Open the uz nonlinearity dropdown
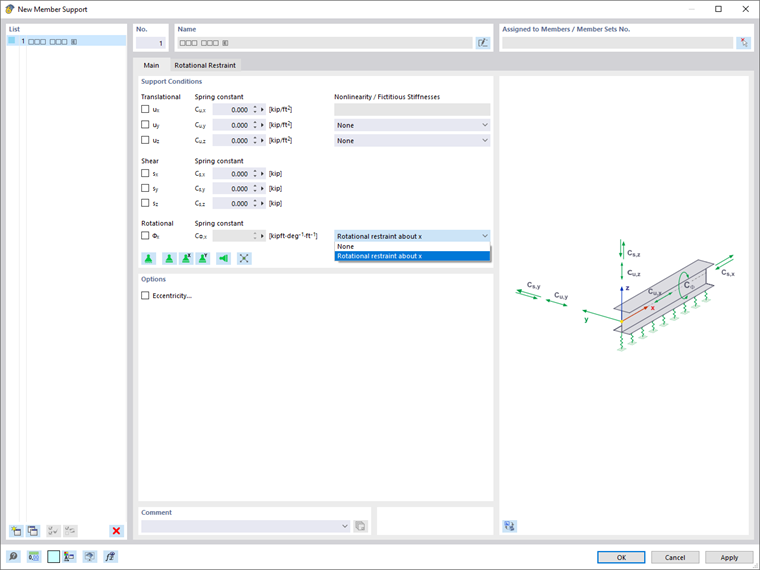The width and height of the screenshot is (760, 570). tap(412, 141)
